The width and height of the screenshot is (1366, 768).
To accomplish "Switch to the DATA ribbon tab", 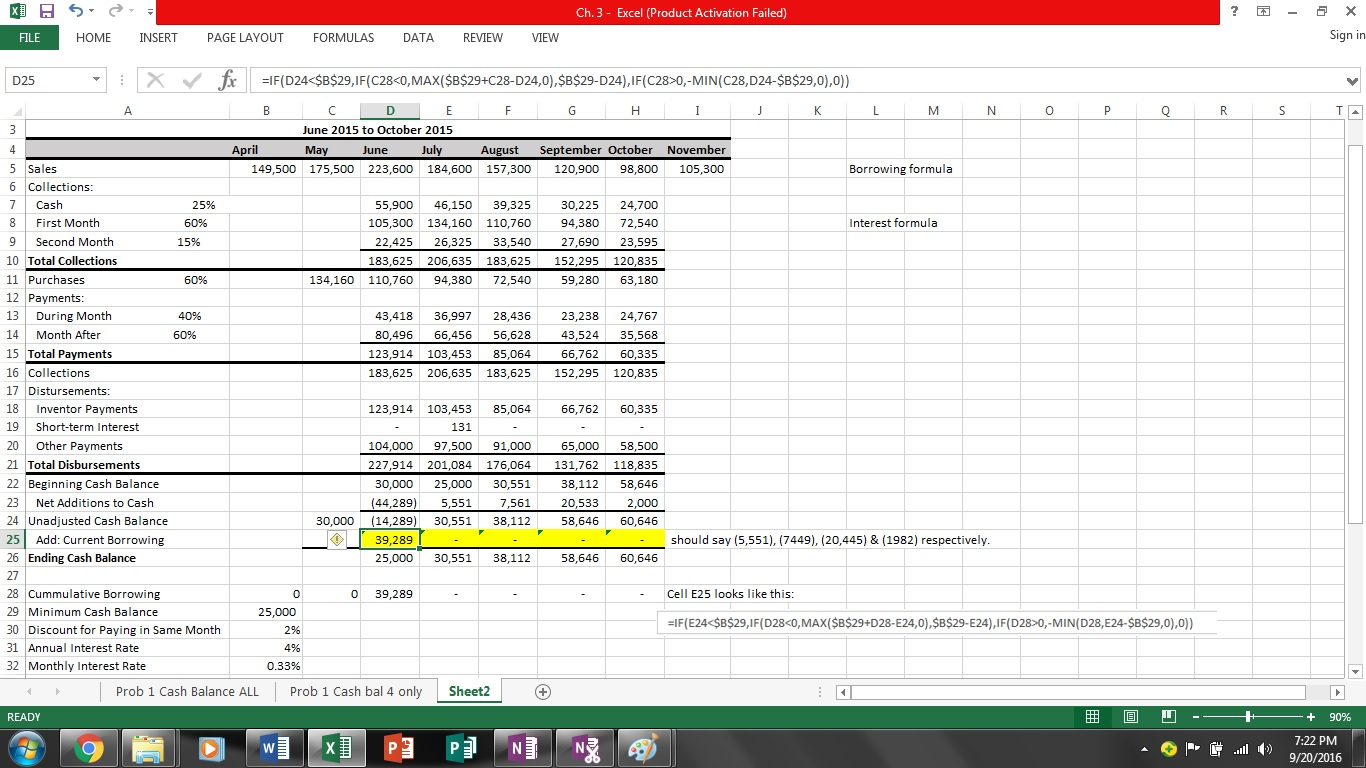I will pos(418,37).
